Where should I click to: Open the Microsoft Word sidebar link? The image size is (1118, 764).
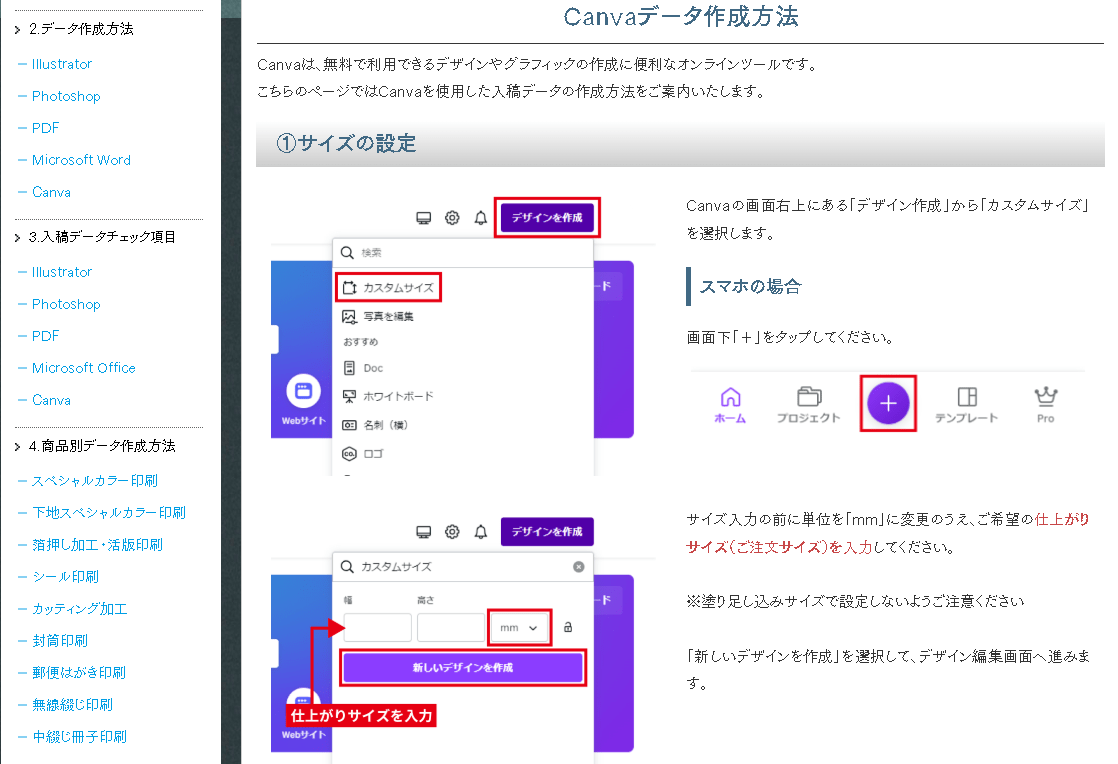pyautogui.click(x=81, y=160)
